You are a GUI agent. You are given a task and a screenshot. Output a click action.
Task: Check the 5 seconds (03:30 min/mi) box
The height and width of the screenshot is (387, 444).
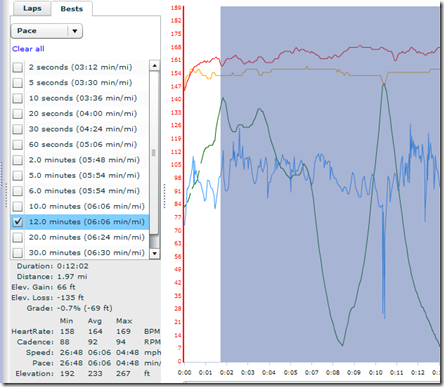click(18, 83)
